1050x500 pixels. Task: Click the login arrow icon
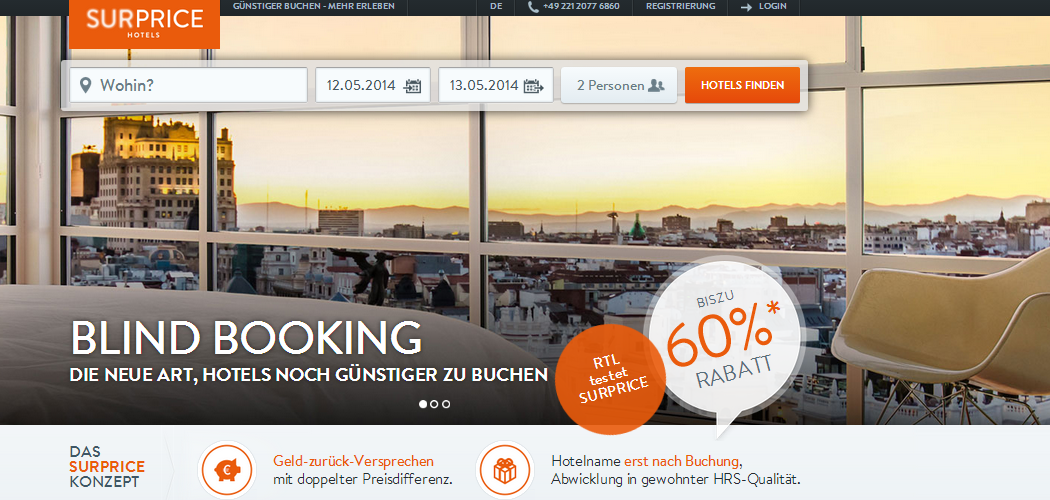pos(746,6)
